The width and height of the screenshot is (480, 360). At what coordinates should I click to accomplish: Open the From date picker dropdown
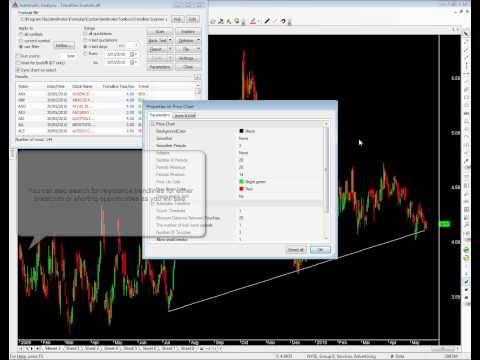133,54
